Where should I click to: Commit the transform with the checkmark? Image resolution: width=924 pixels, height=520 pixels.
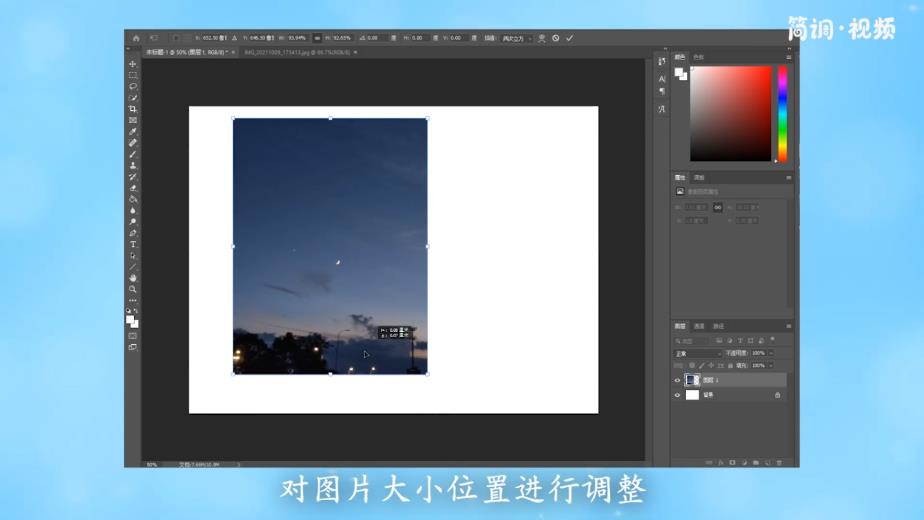[x=570, y=38]
